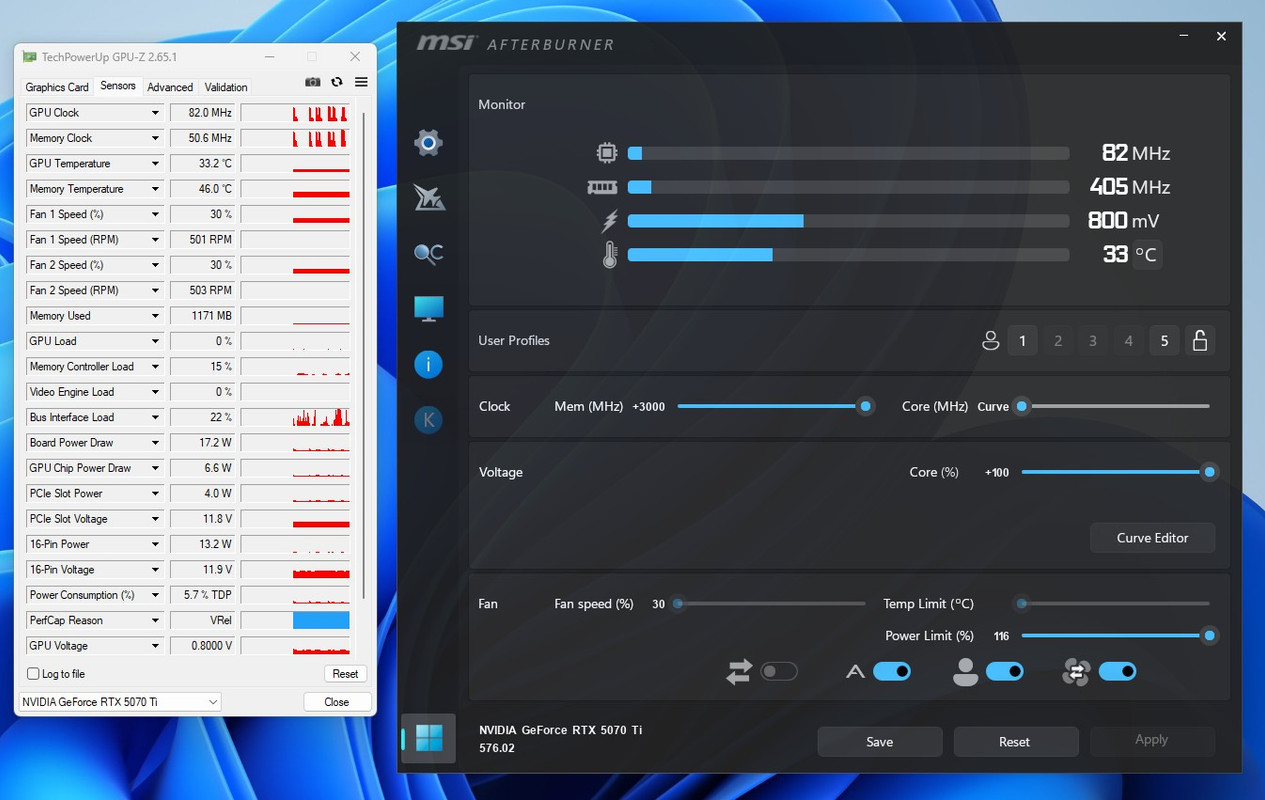Click Reset button in Afterburner

1015,742
